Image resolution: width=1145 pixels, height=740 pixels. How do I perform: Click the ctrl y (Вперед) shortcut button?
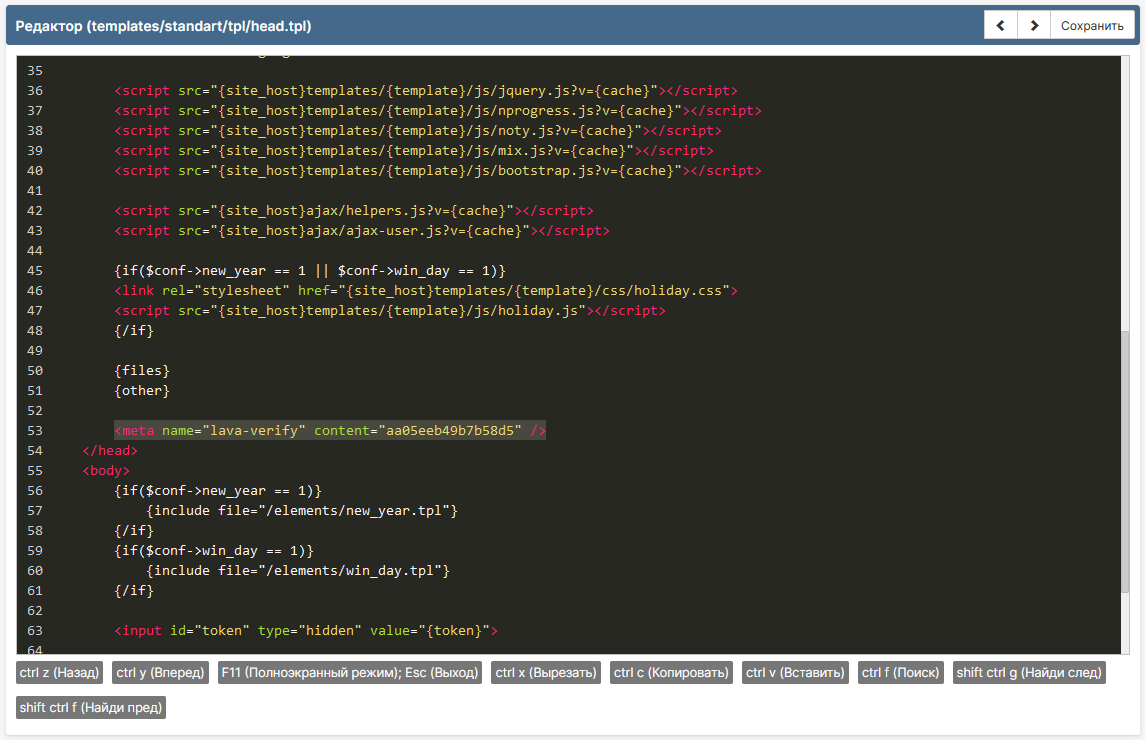[x=161, y=672]
